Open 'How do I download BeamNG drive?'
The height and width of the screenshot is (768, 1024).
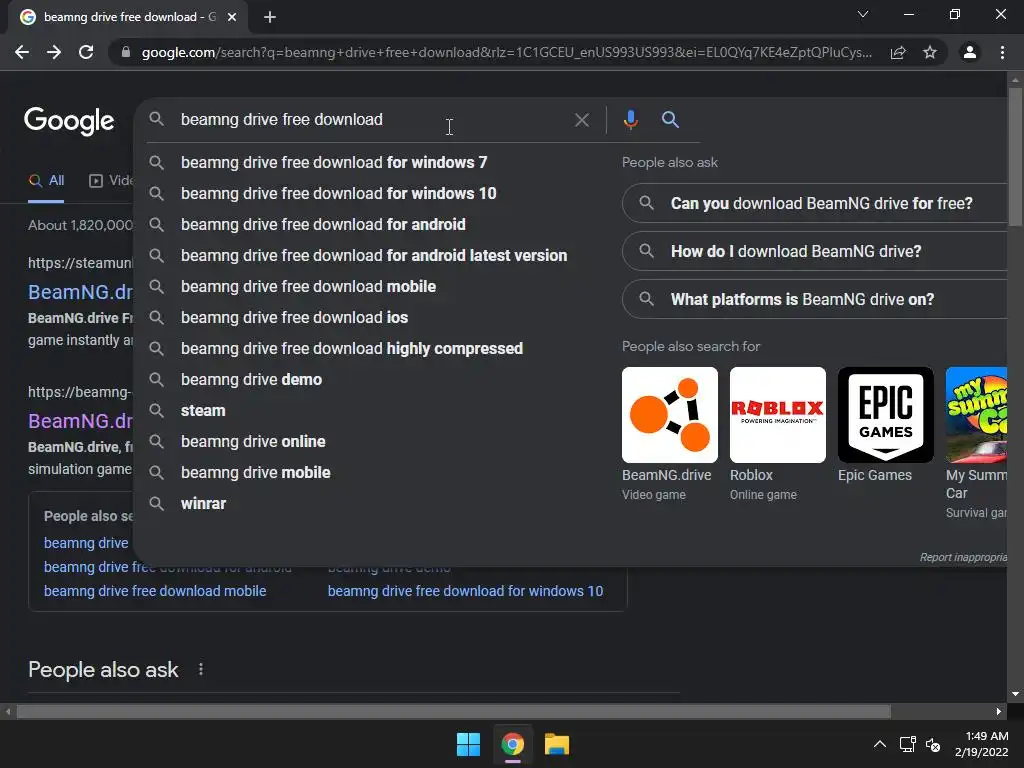(814, 251)
